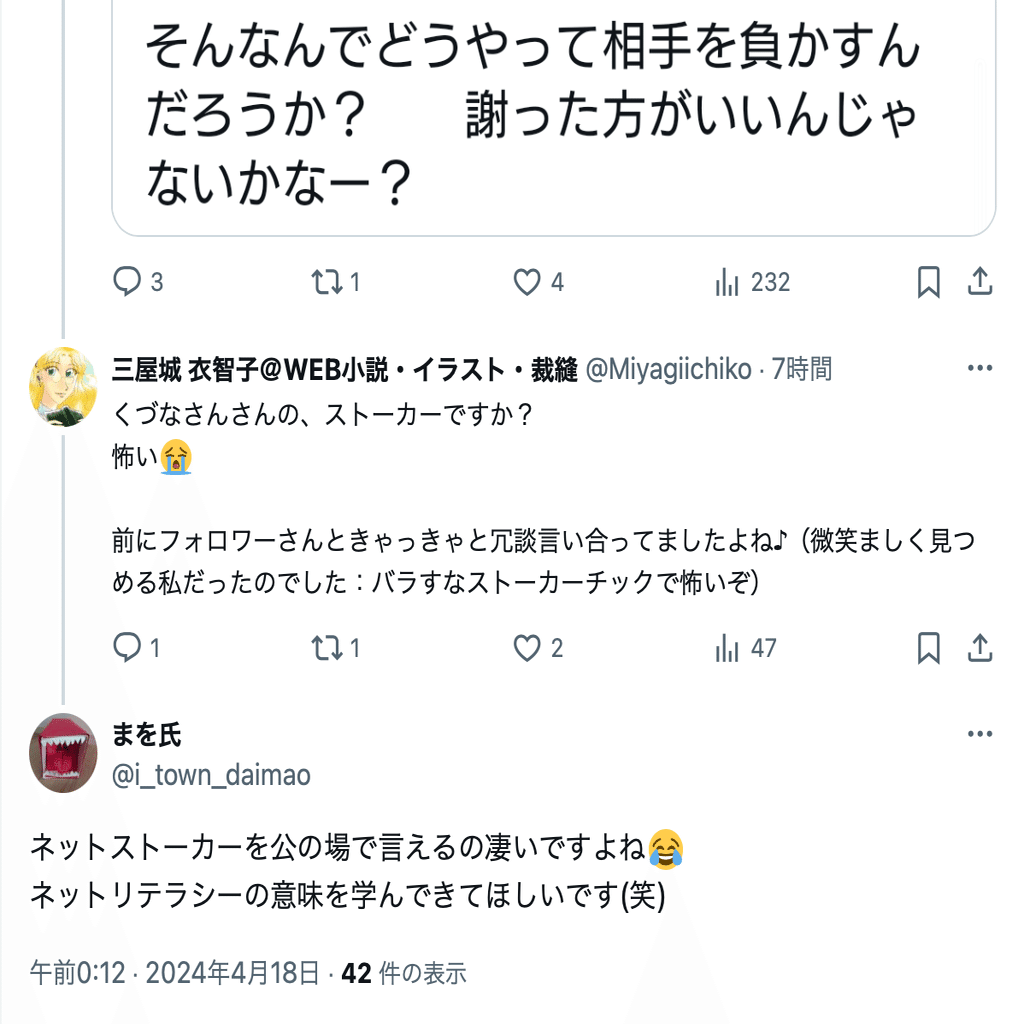Open more options for Miyagiichiko's tweet
Screen dimensions: 1024x1024
coord(979,369)
